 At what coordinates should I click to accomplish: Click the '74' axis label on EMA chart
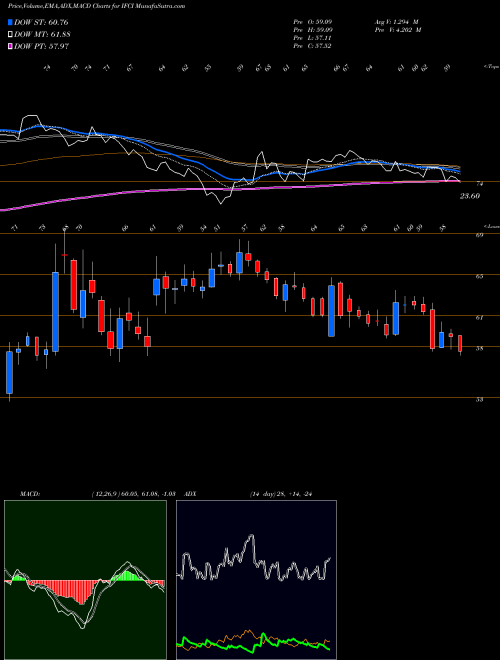[x=479, y=184]
